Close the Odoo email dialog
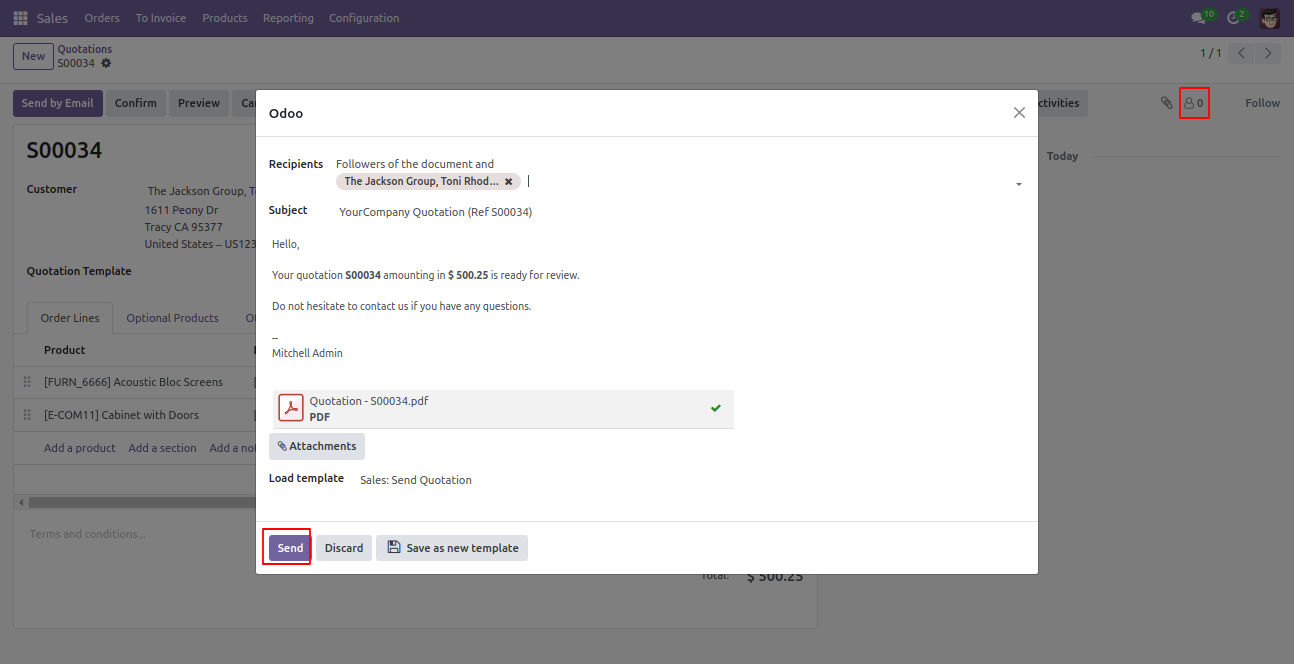Viewport: 1294px width, 664px height. [1019, 113]
